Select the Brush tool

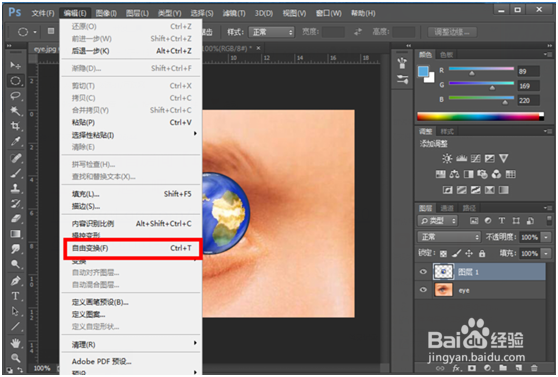coord(15,173)
